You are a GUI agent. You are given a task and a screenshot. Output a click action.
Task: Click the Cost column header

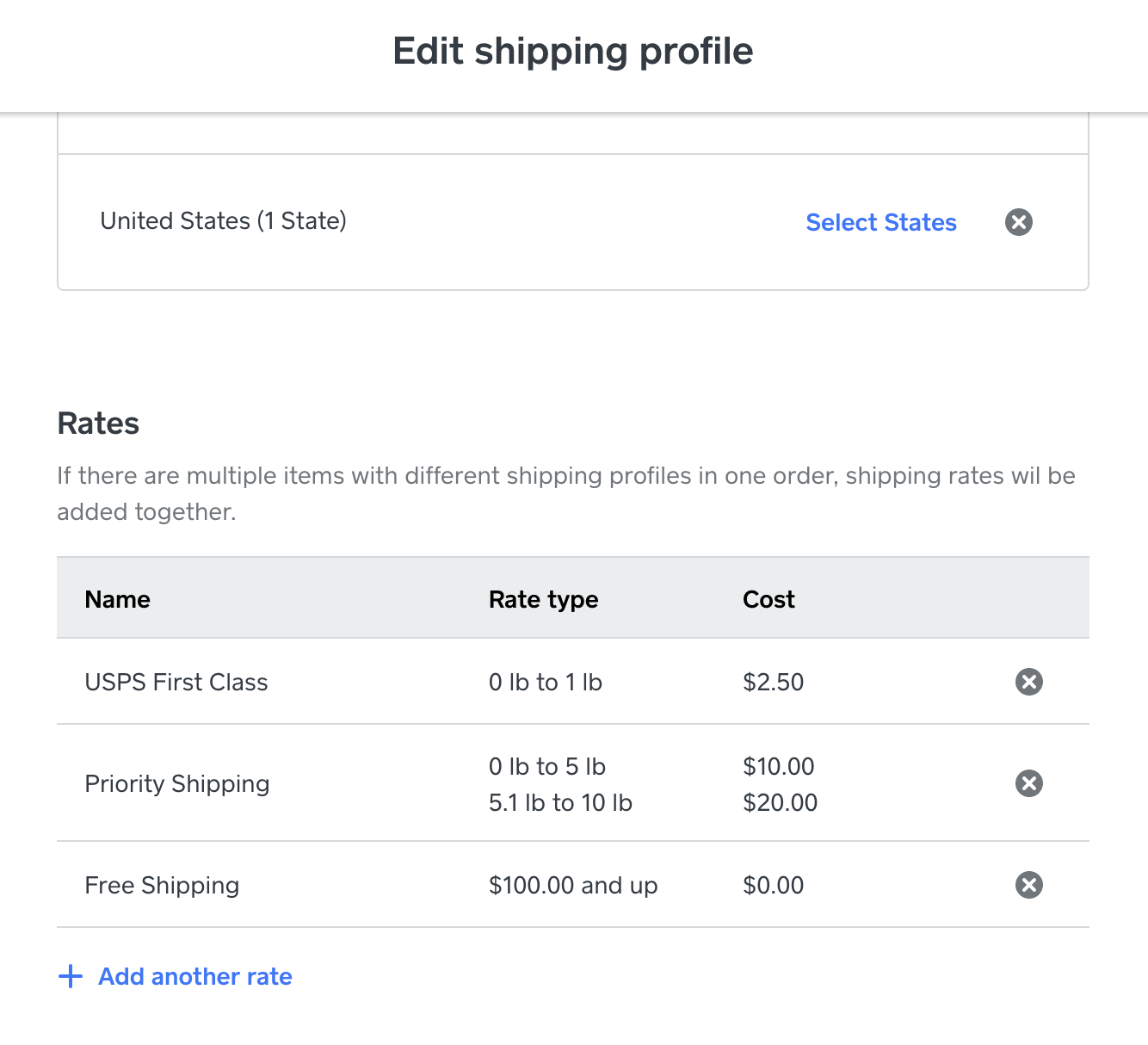point(768,599)
